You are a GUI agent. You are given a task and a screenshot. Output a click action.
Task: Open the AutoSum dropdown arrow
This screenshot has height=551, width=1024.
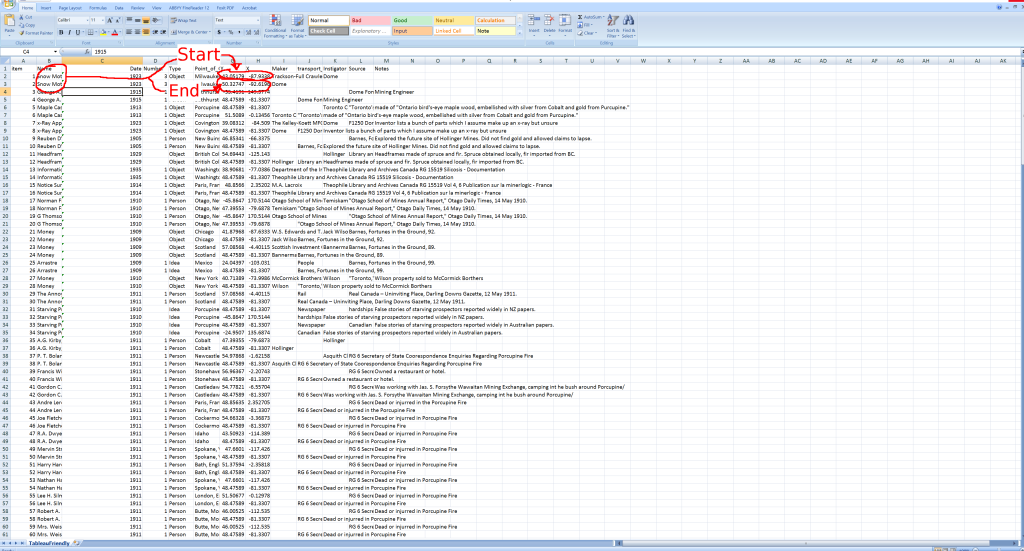tap(603, 17)
